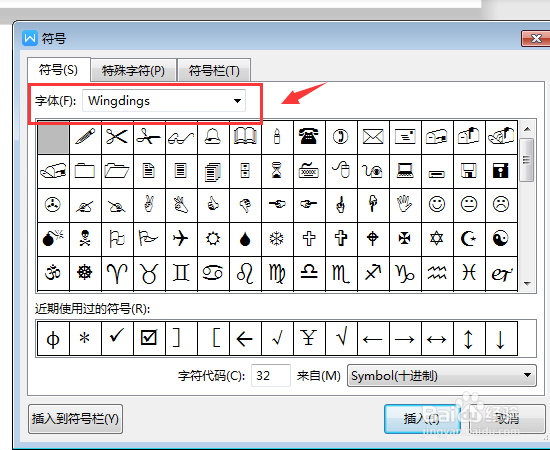This screenshot has height=450, width=550.
Task: Switch to the 特殊字符(P) tab
Action: 133,70
